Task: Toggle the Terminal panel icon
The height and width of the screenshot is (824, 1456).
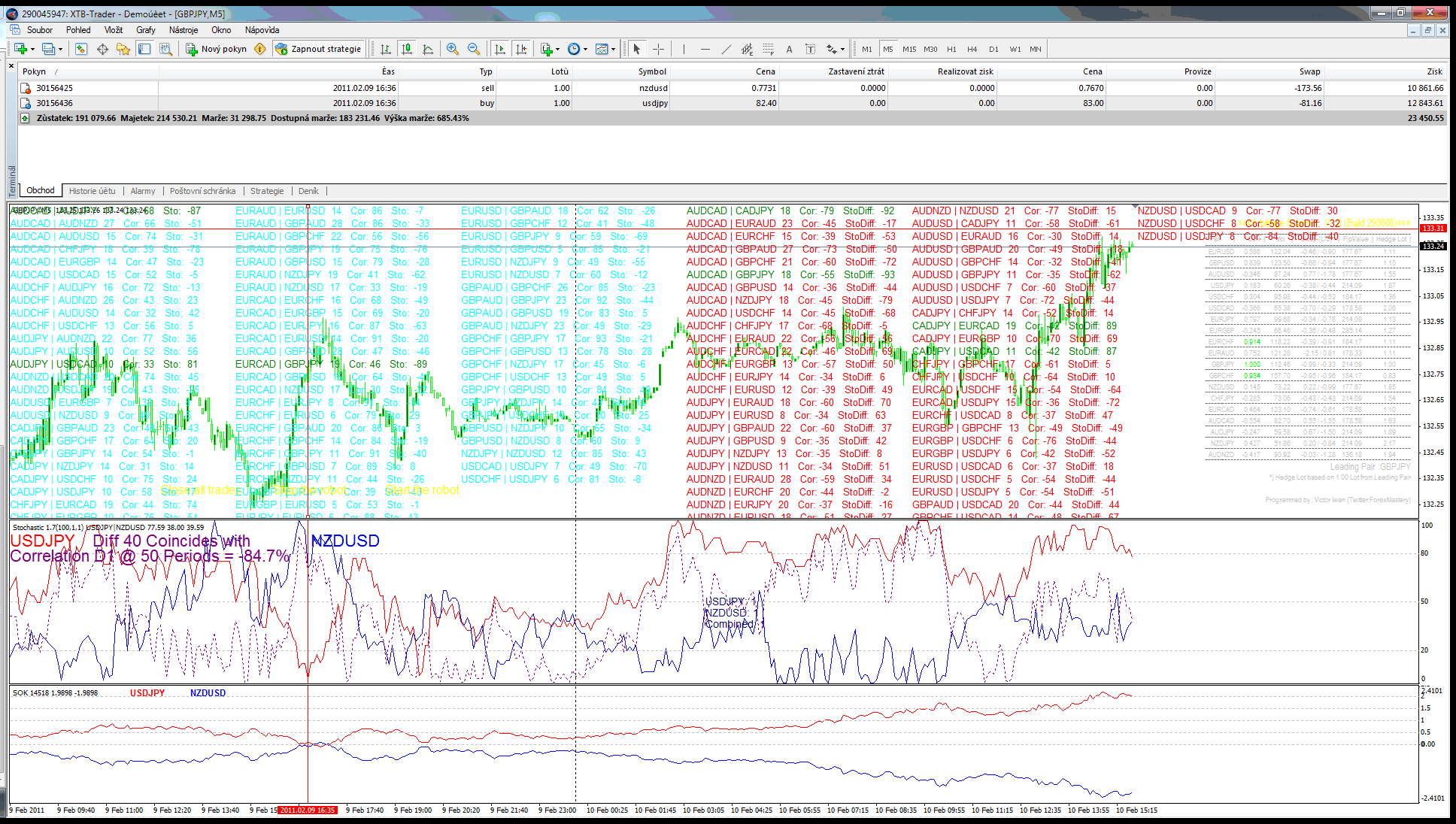Action: 144,49
